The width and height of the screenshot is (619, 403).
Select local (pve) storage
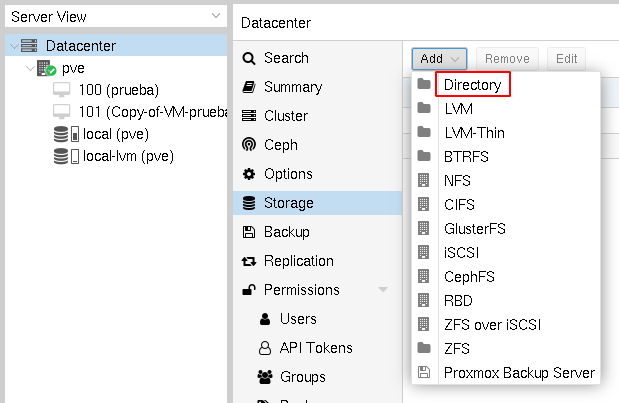[116, 134]
